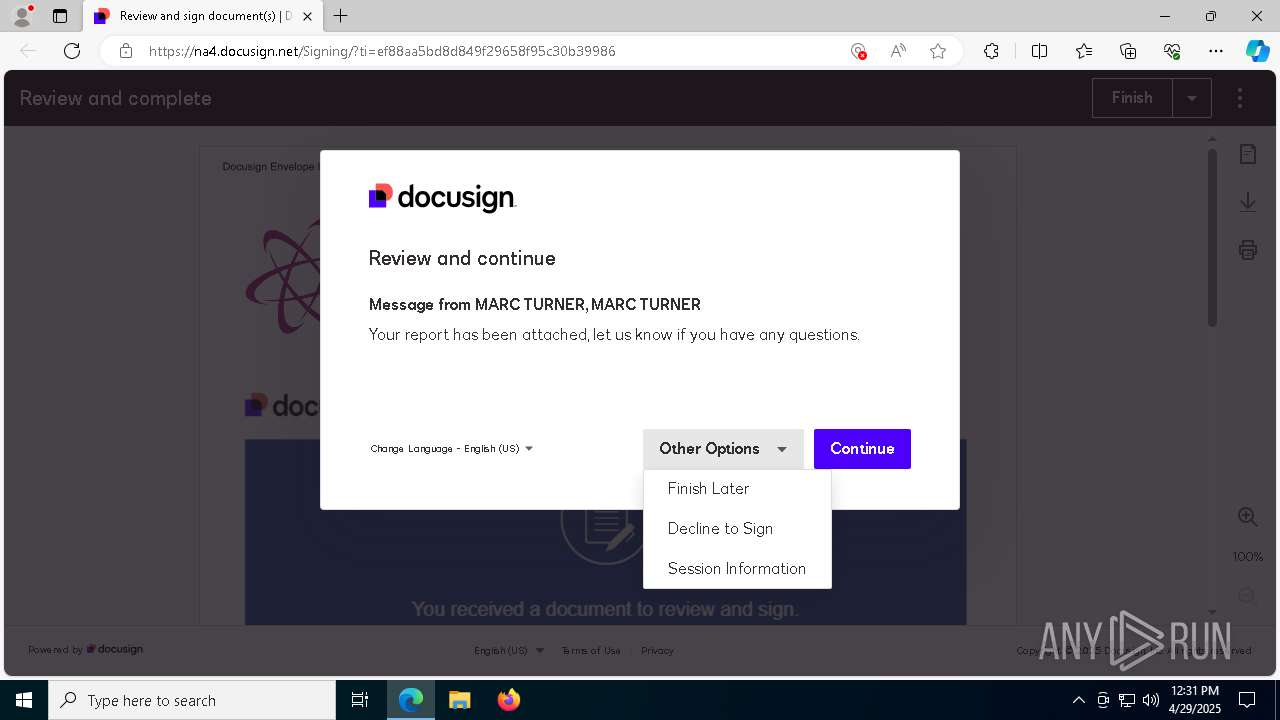Viewport: 1280px width, 720px height.
Task: Zoom out of the document
Action: [x=1248, y=596]
